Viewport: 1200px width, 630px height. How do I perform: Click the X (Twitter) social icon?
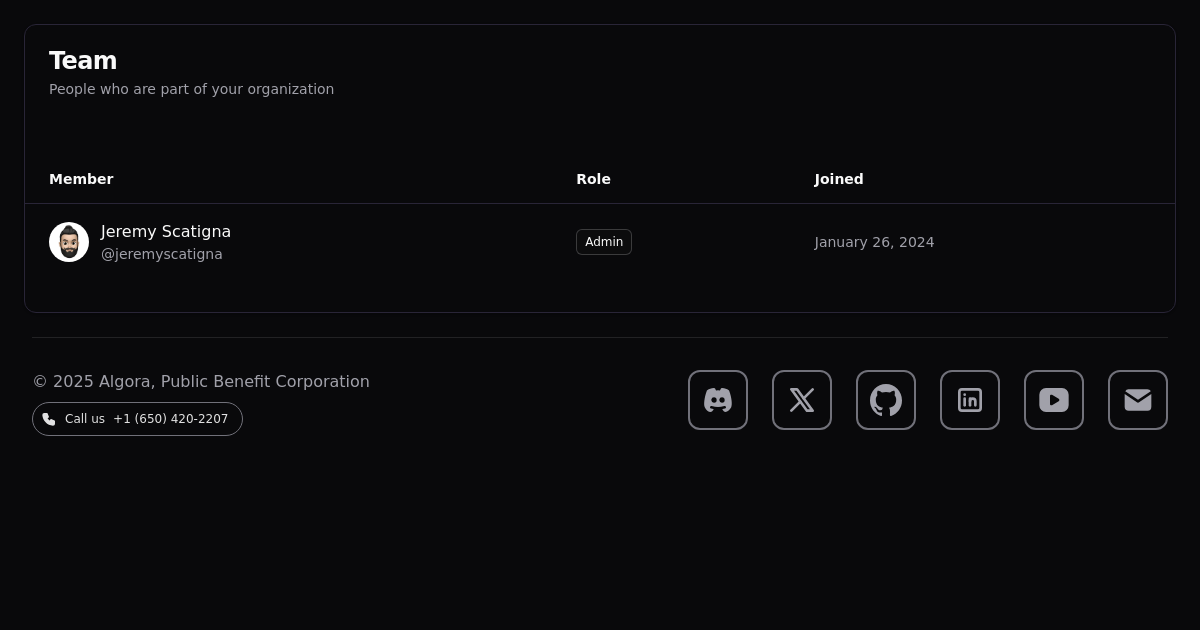coord(802,400)
